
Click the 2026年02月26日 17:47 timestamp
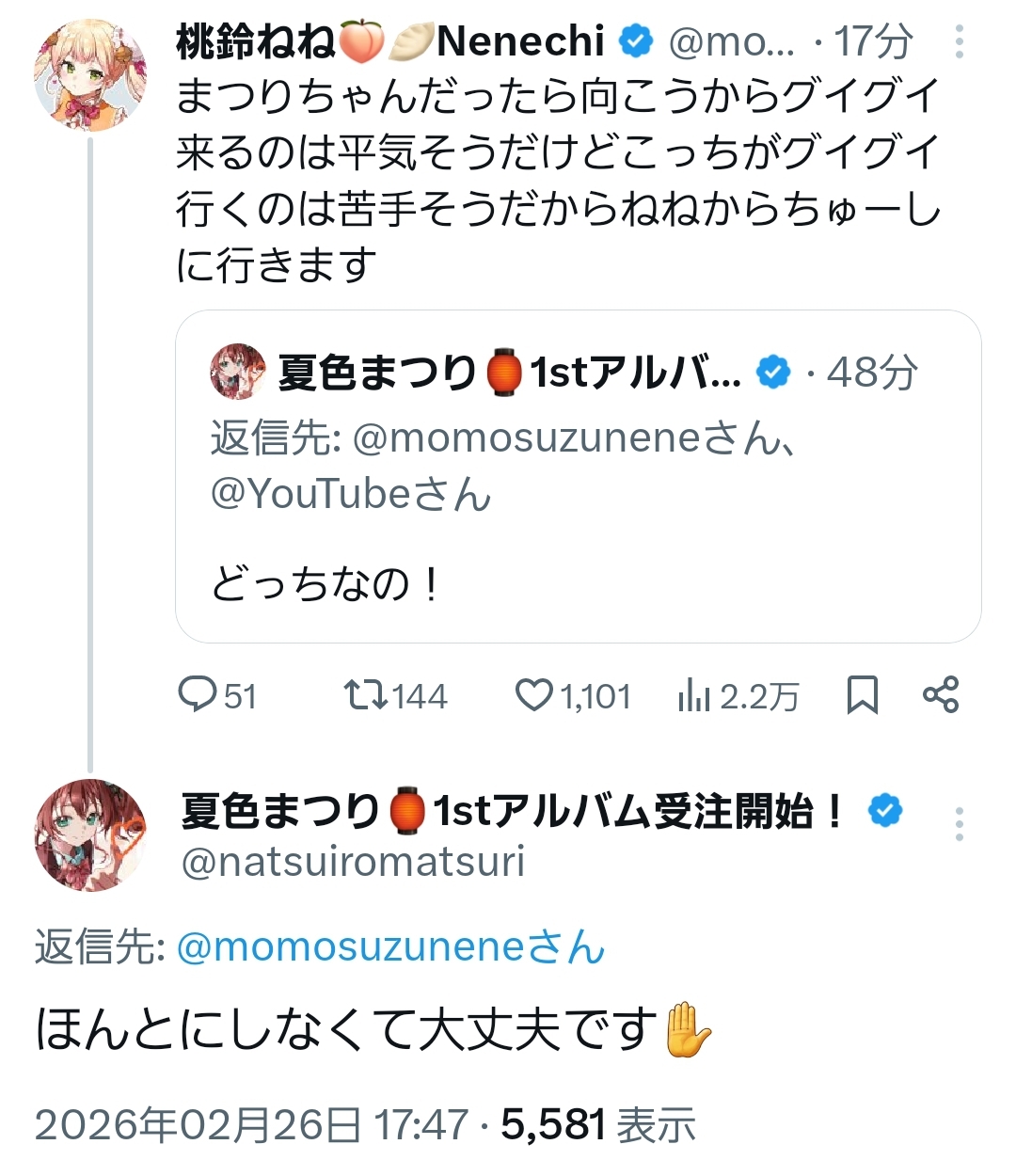tap(251, 1124)
